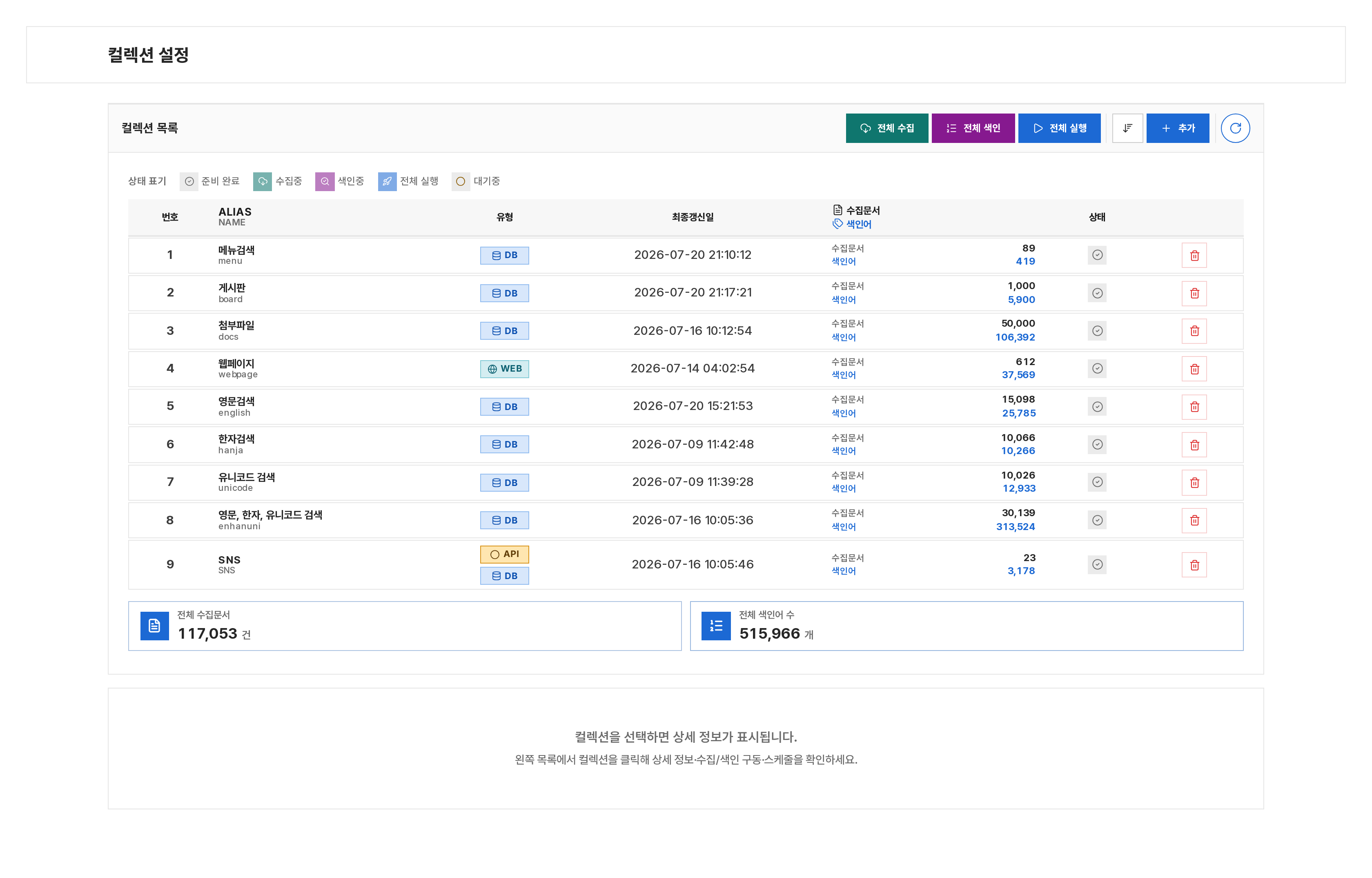Select the 유니코드 검색 collection name

pos(246,477)
